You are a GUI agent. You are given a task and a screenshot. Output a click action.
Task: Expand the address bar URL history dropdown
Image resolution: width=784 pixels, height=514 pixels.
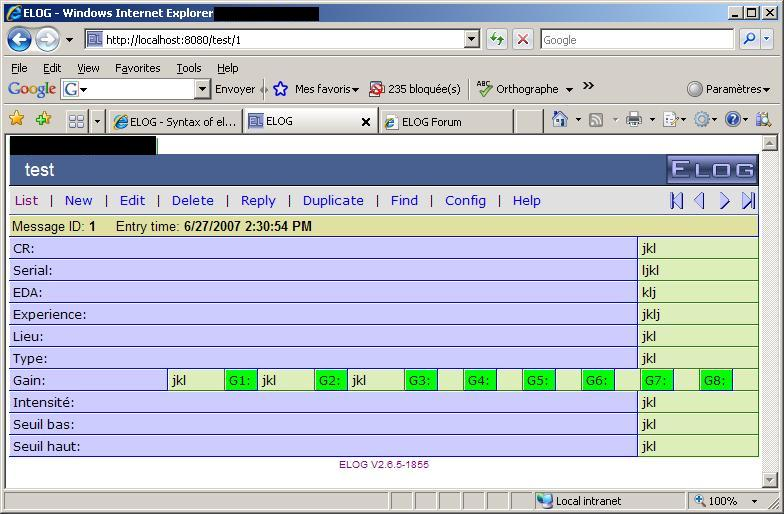tap(472, 39)
